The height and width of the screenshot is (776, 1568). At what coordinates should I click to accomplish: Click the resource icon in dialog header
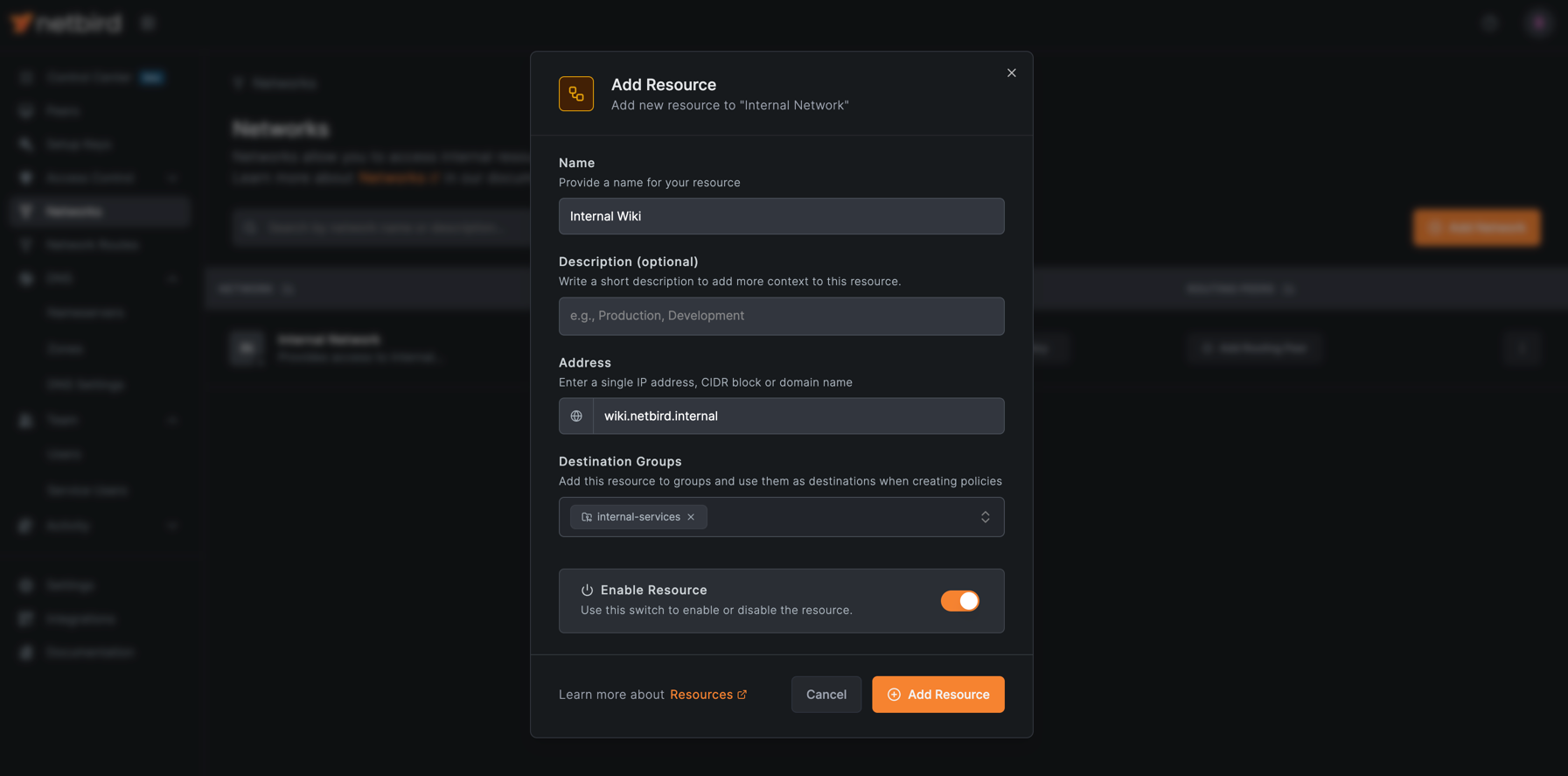(575, 94)
